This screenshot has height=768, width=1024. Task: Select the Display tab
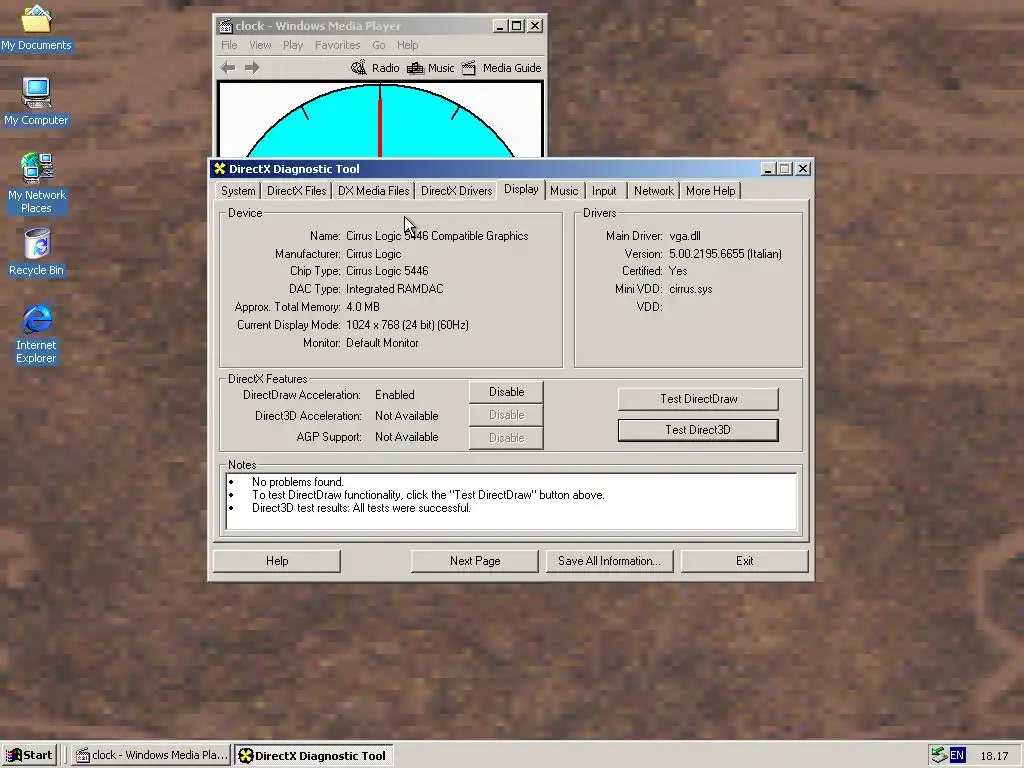click(521, 189)
